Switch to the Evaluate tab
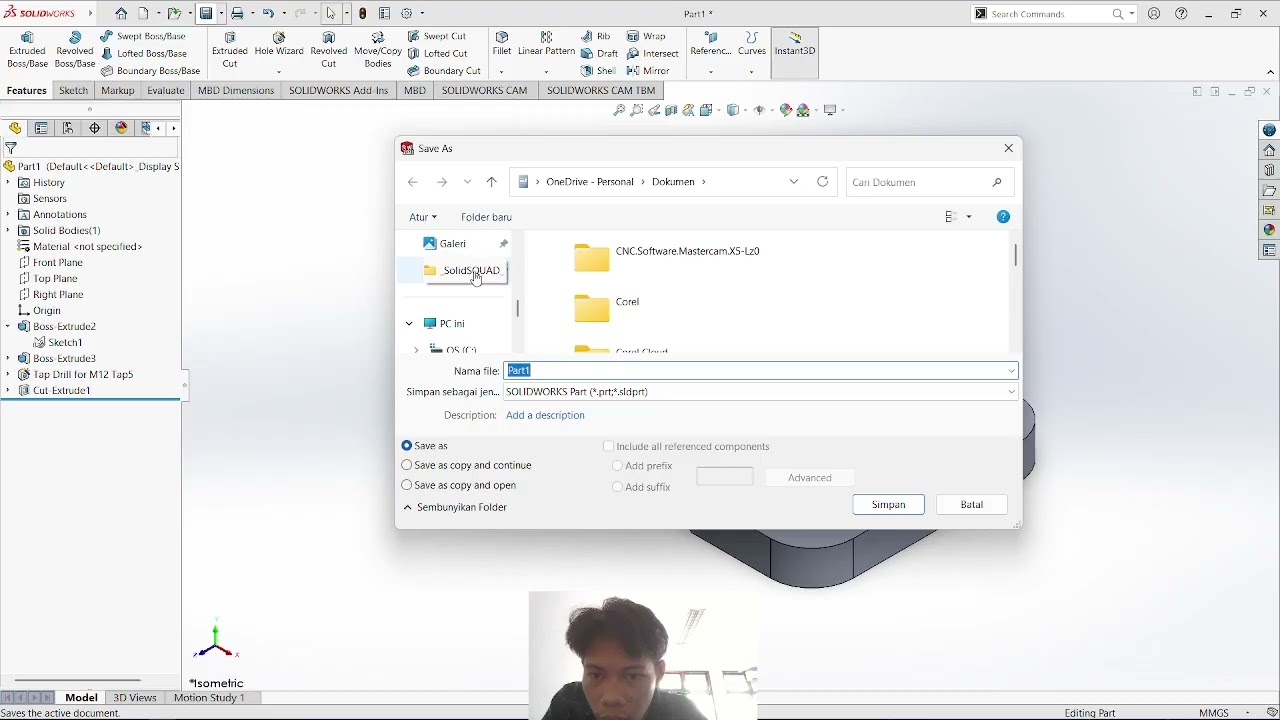The image size is (1280, 720). pos(166,90)
